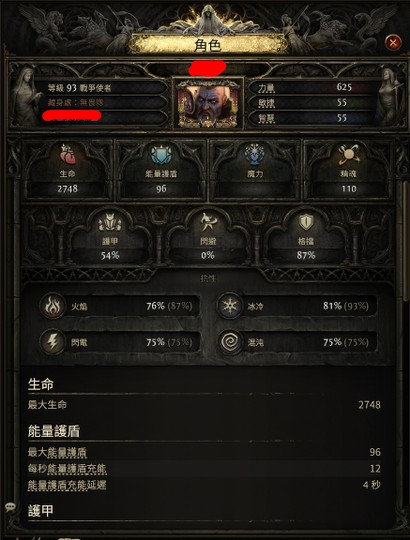Open the chat bubble icon
The width and height of the screenshot is (410, 540).
pos(10,507)
